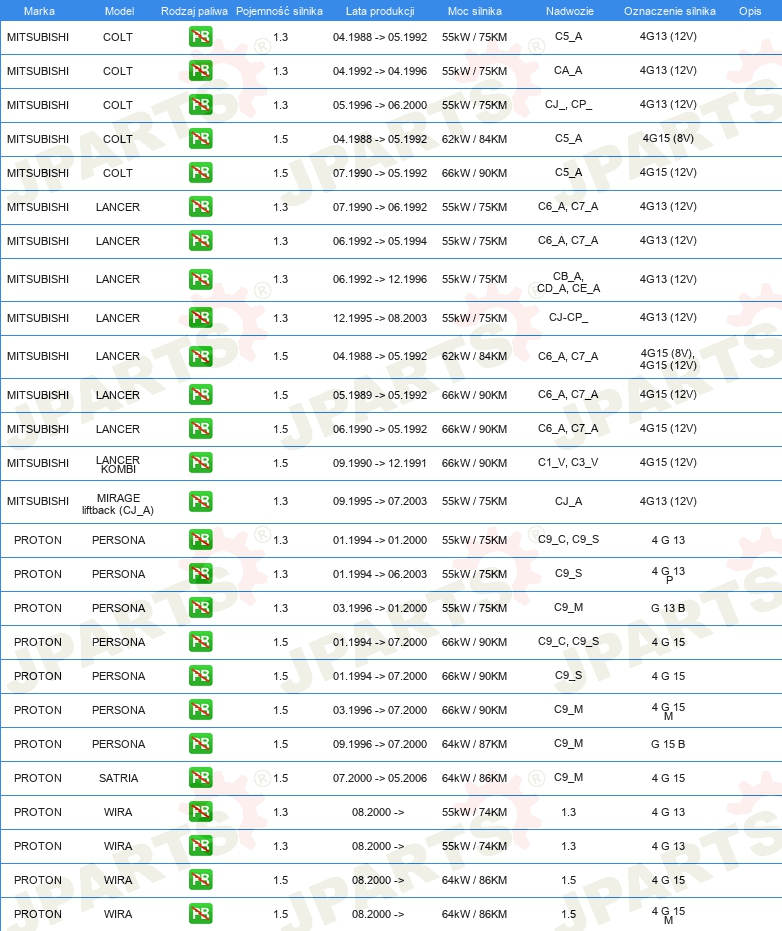Click fuel icon in PERSONA 1.5 C9_C, C9_S row
The width and height of the screenshot is (782, 931).
(201, 642)
